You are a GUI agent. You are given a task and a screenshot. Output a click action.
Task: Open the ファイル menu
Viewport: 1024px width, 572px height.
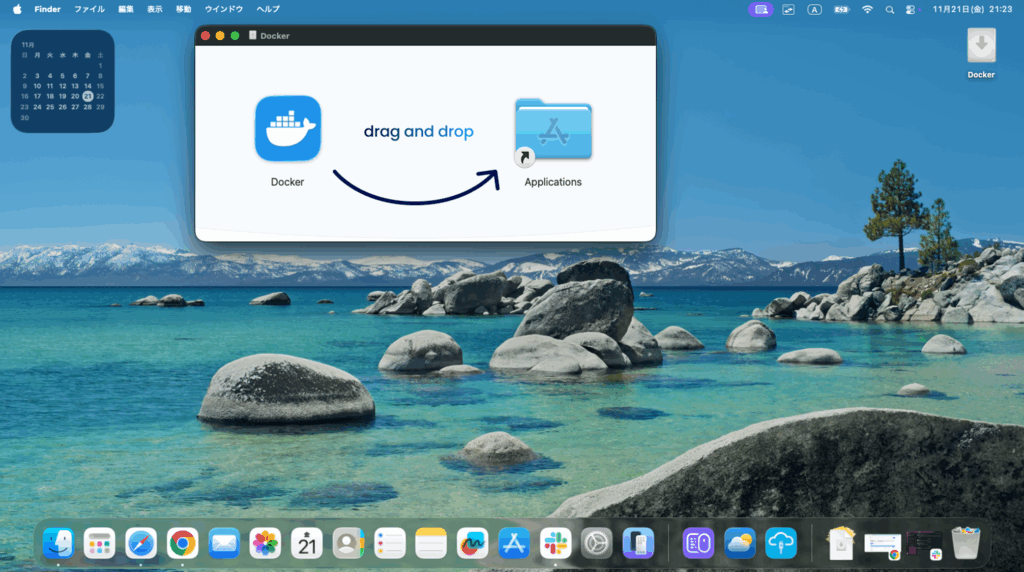(x=89, y=9)
